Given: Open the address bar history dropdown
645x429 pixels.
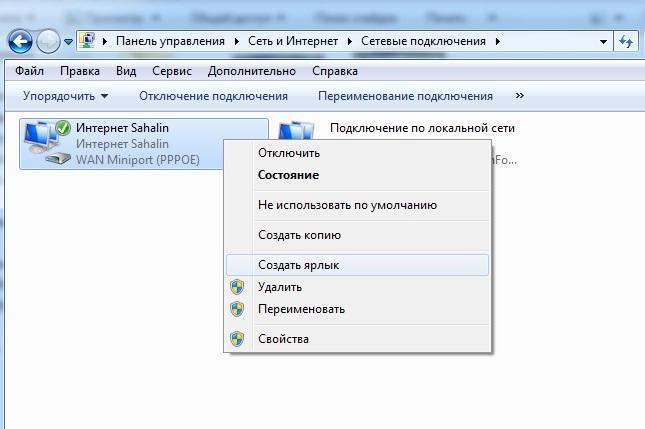Looking at the screenshot, I should click(603, 42).
